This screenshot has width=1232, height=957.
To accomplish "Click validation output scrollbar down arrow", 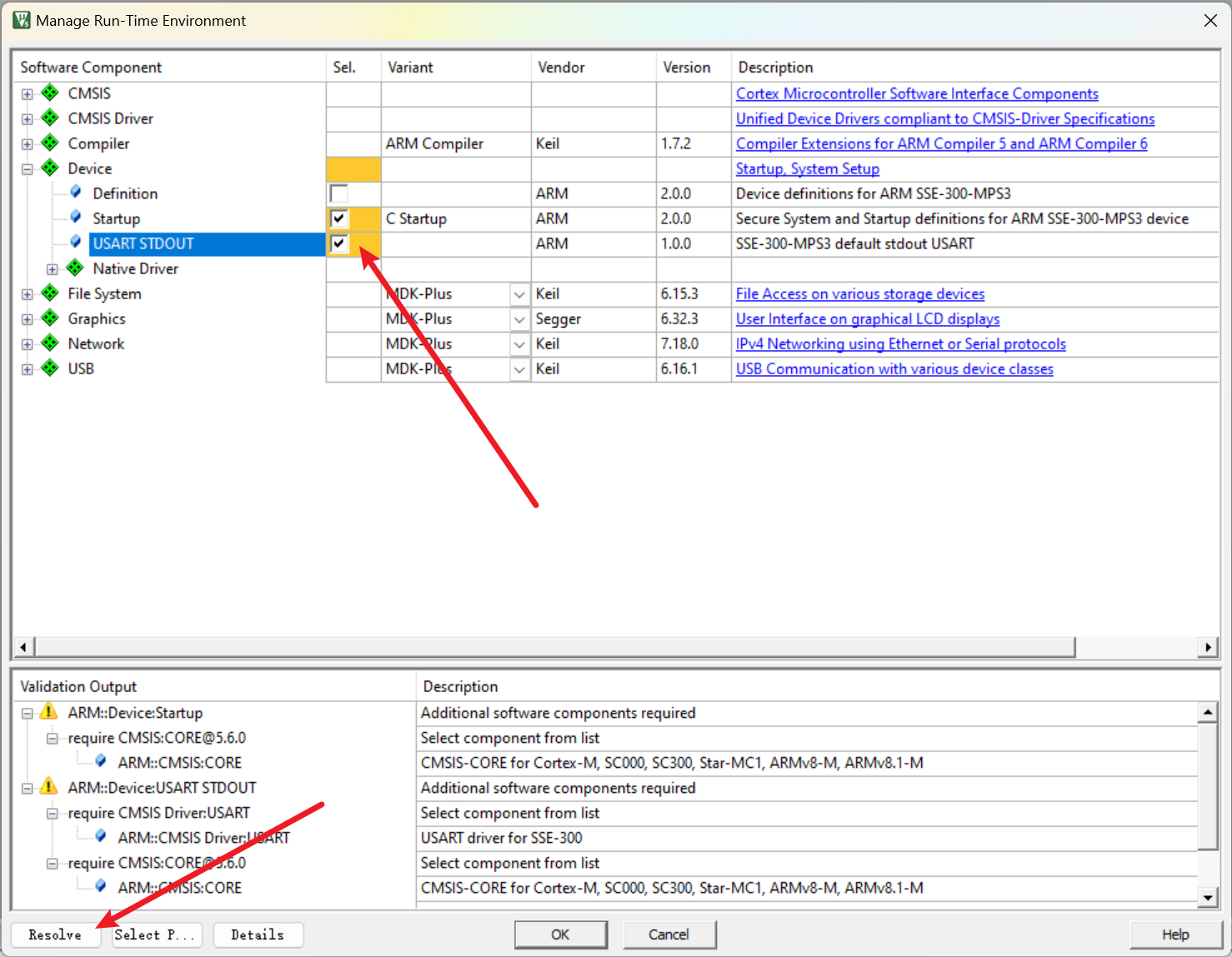I will click(x=1208, y=898).
